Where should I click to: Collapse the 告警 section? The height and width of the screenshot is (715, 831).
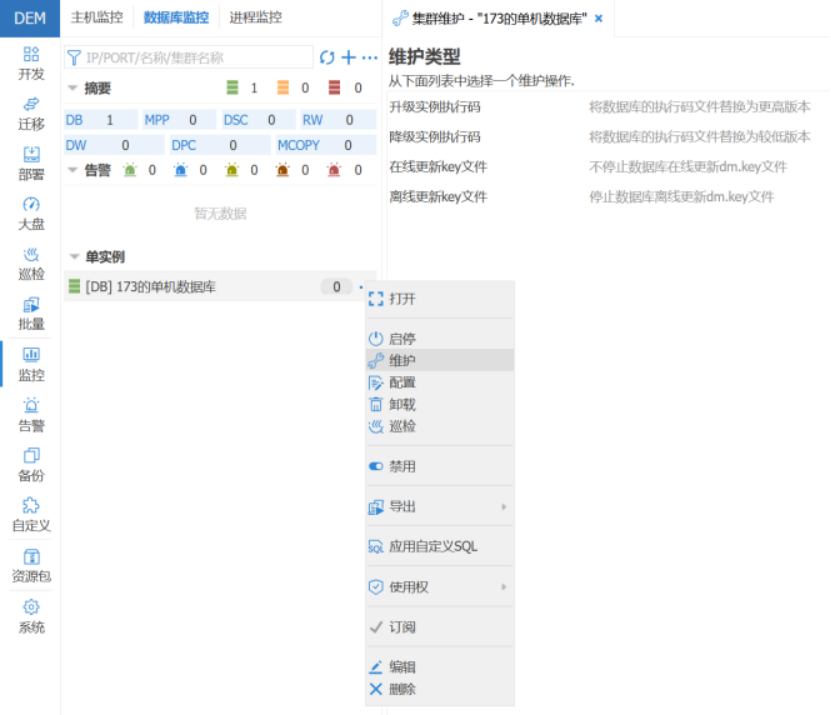pyautogui.click(x=73, y=170)
